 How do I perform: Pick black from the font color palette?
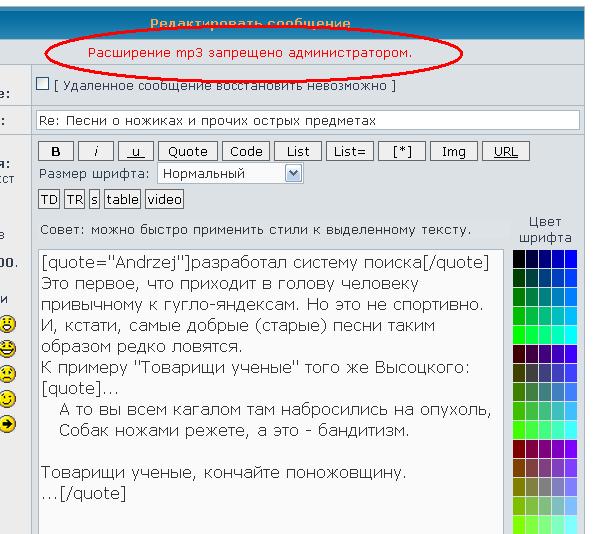(519, 259)
